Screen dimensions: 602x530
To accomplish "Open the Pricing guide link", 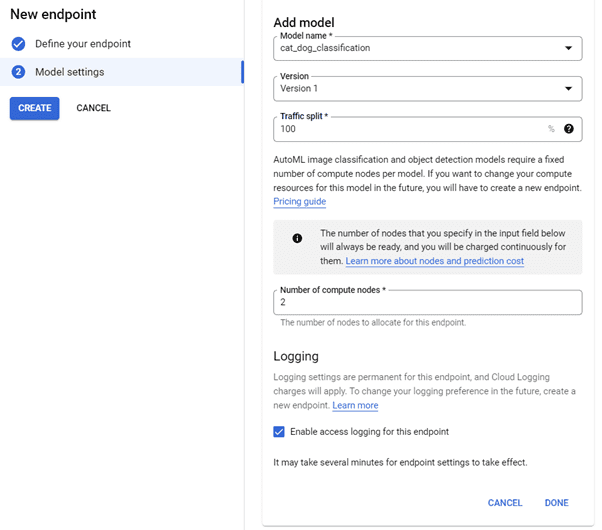I will click(299, 202).
